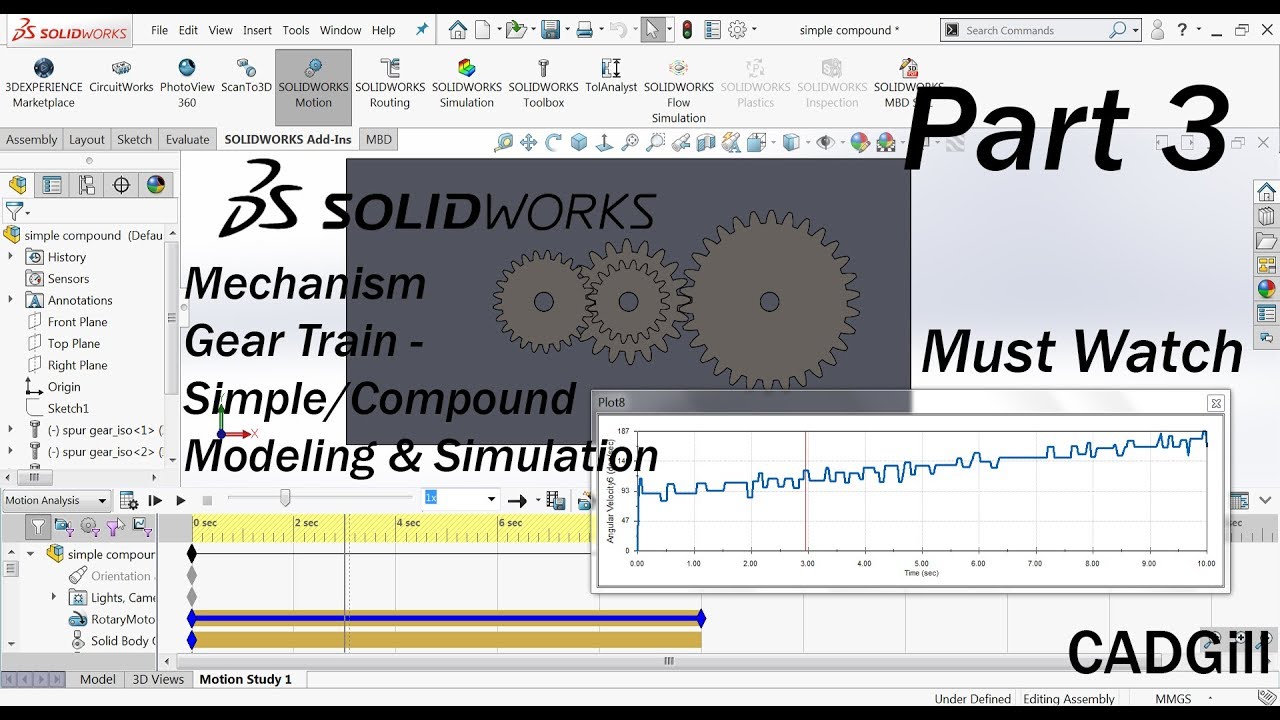Click the Filter Results plot icon
The width and height of the screenshot is (1280, 720).
[142, 526]
